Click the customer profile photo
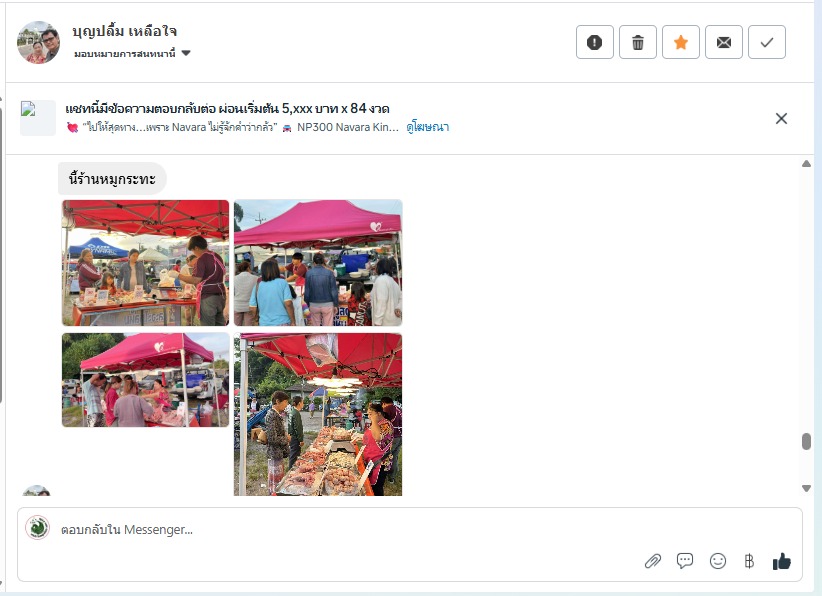 38,42
